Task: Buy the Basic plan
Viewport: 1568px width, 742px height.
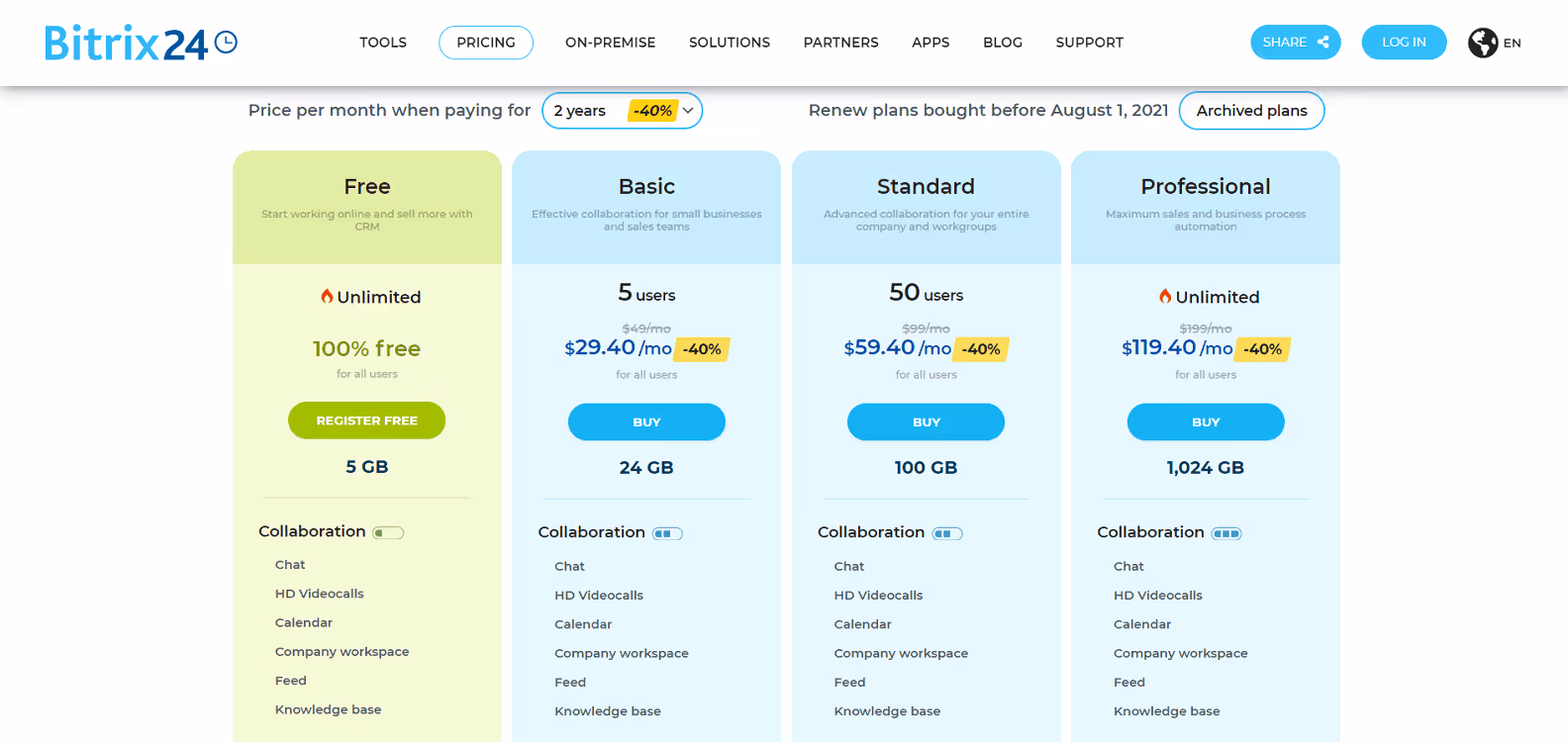Action: click(646, 421)
